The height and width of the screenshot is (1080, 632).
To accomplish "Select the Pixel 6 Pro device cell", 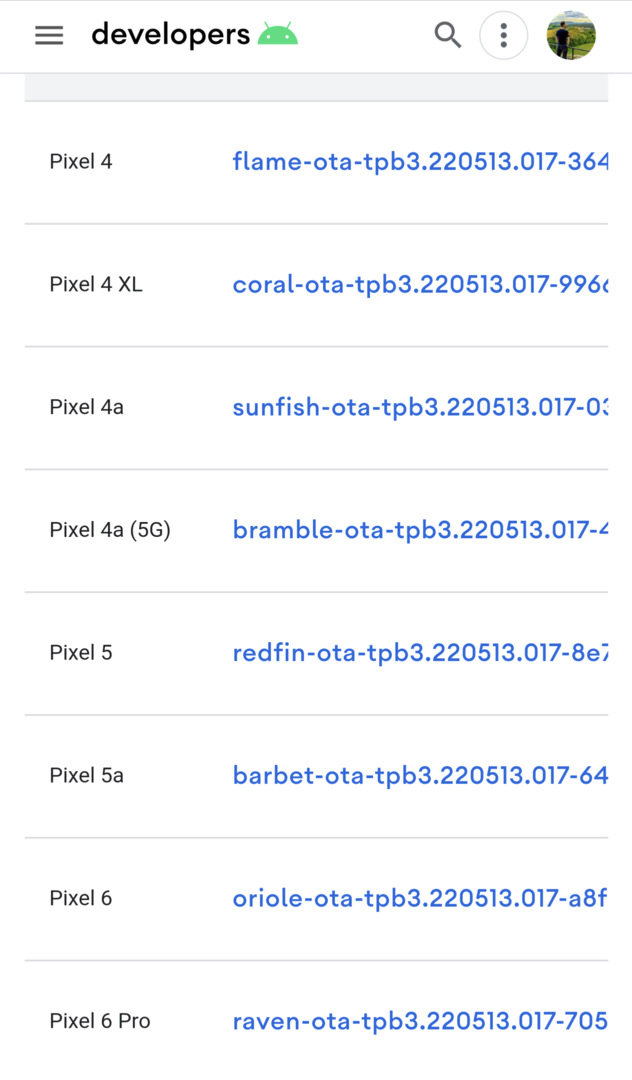I will tap(100, 1021).
